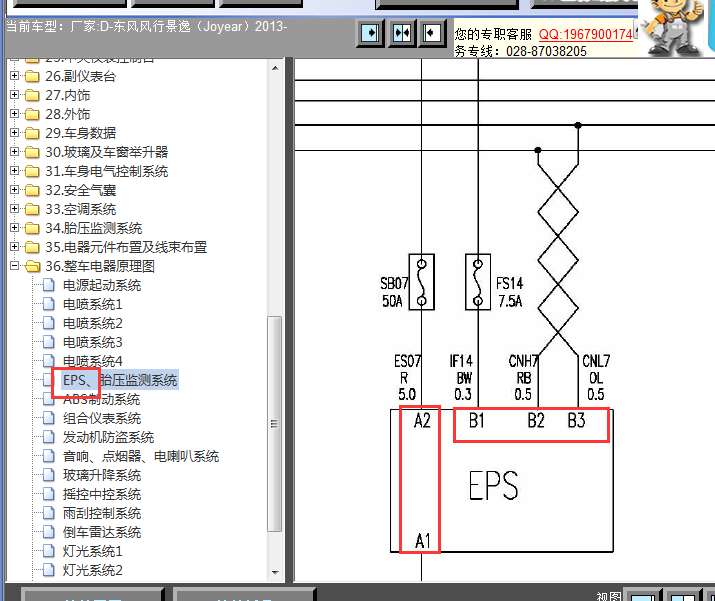Select the 28.外饰 folder icon
715x601 pixels.
(32, 114)
